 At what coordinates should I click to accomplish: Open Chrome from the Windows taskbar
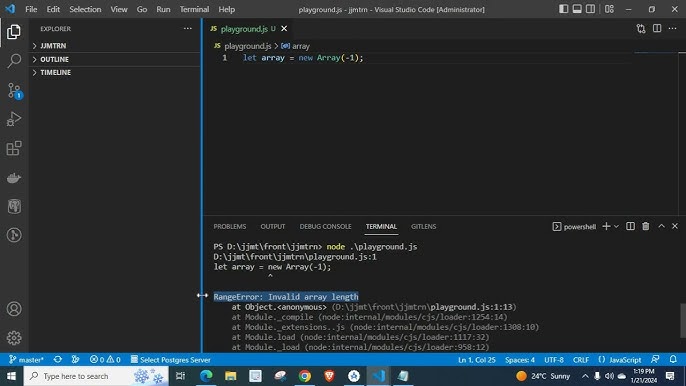[x=305, y=375]
